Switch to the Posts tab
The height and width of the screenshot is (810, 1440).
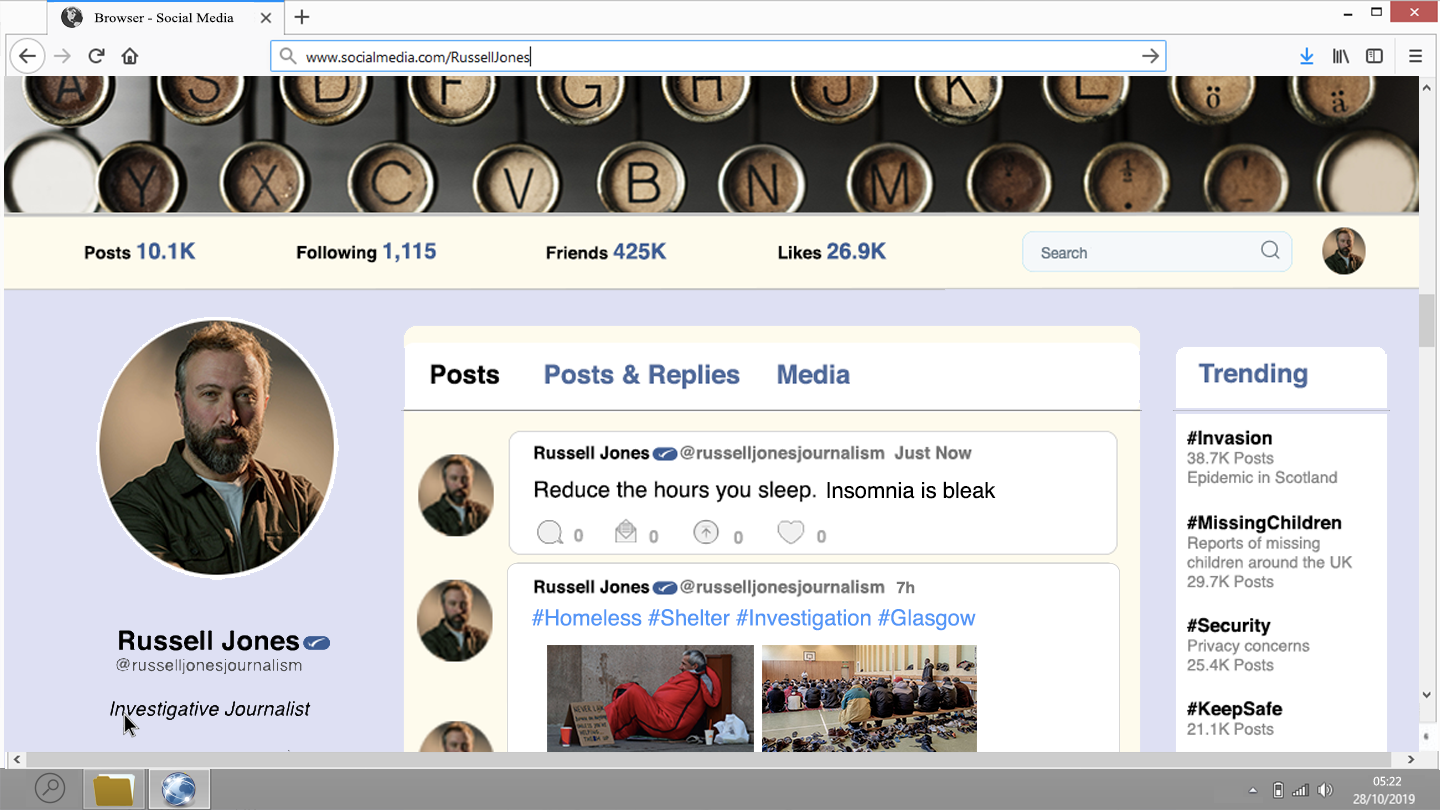464,375
